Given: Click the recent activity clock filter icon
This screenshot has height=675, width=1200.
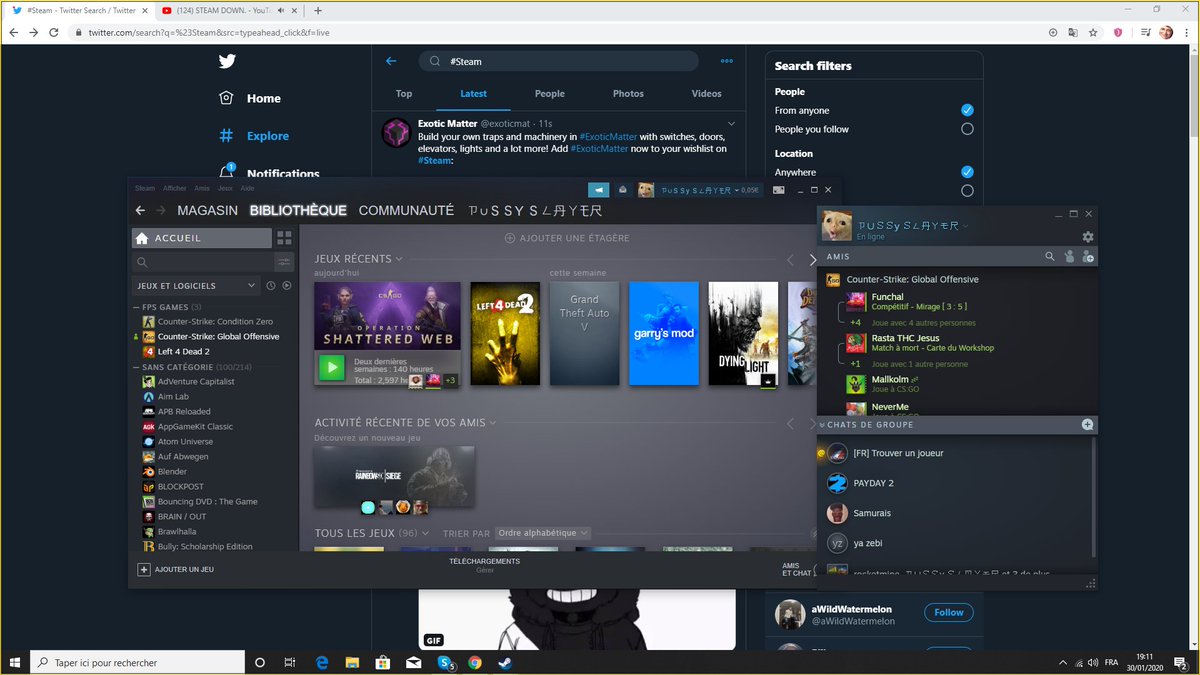Looking at the screenshot, I should pyautogui.click(x=271, y=286).
